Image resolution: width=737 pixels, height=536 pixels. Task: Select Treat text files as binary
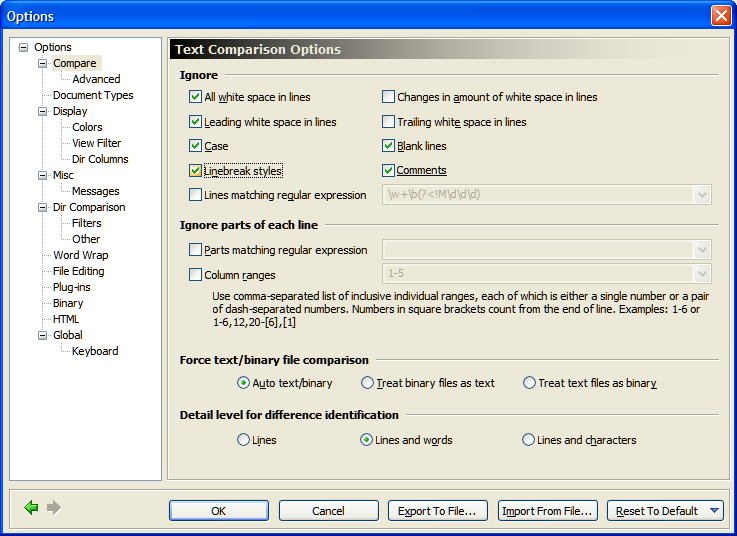pyautogui.click(x=529, y=383)
